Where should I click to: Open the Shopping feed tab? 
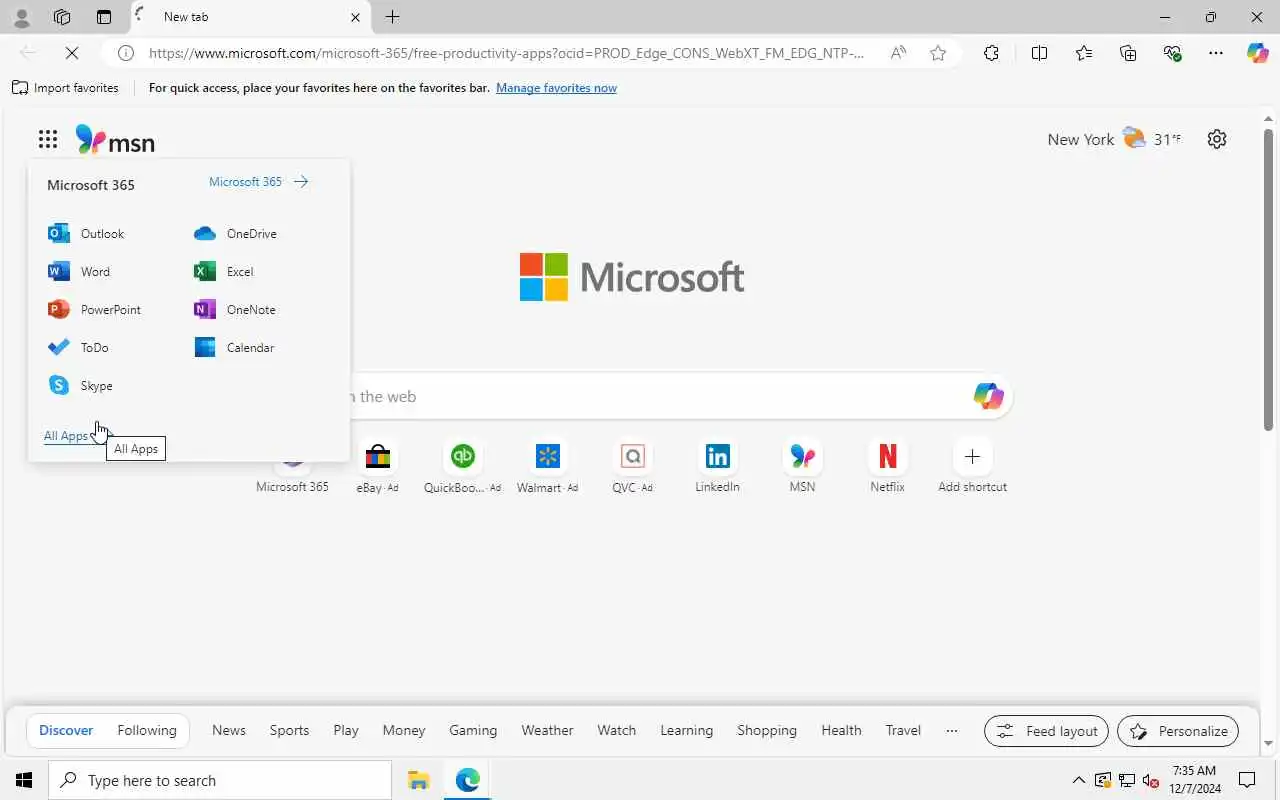pyautogui.click(x=767, y=730)
